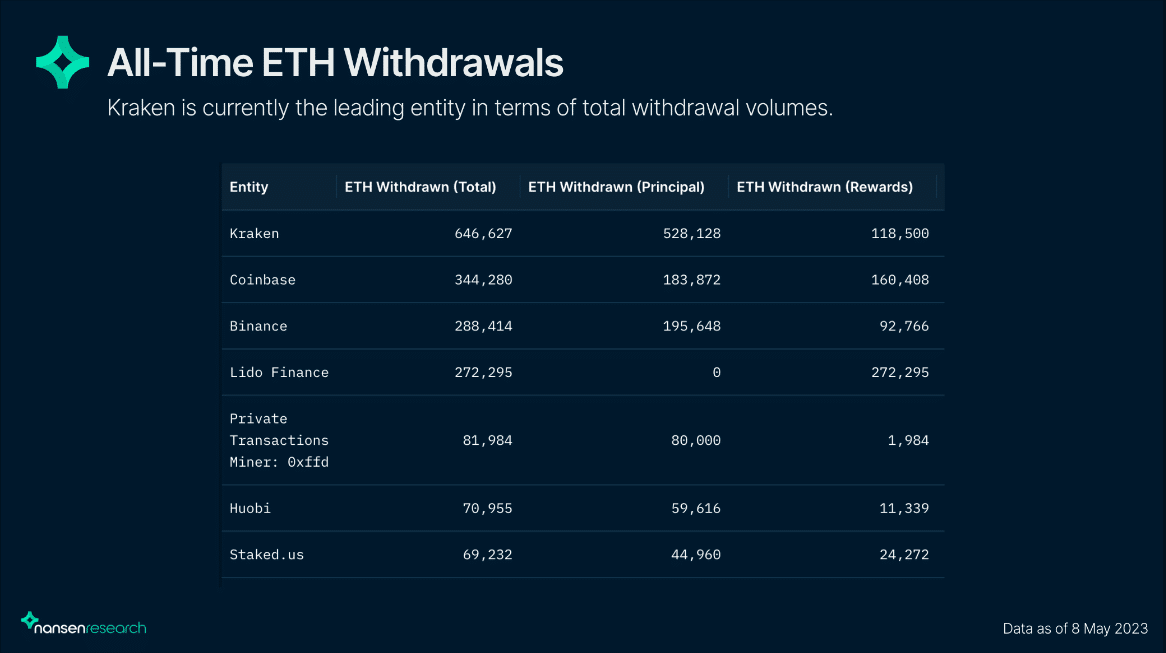
Task: Click Binance's principal value 195,648
Action: [x=691, y=326]
